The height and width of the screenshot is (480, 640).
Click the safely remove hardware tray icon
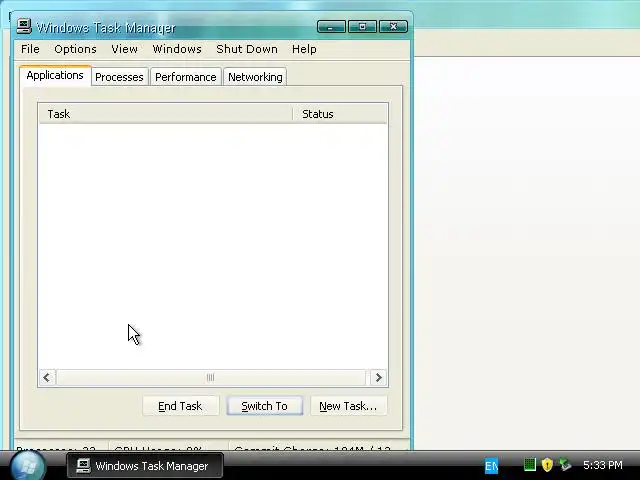click(x=565, y=464)
